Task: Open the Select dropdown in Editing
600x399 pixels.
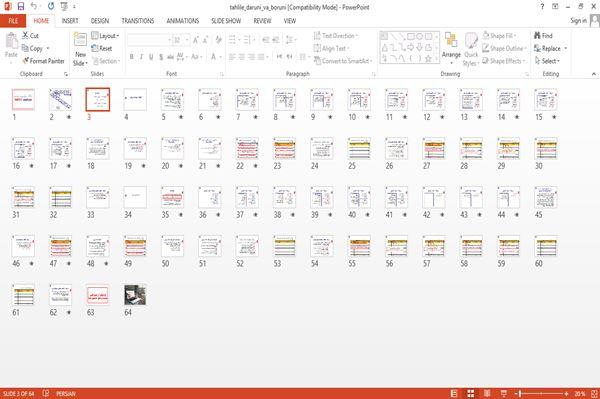Action: click(547, 61)
